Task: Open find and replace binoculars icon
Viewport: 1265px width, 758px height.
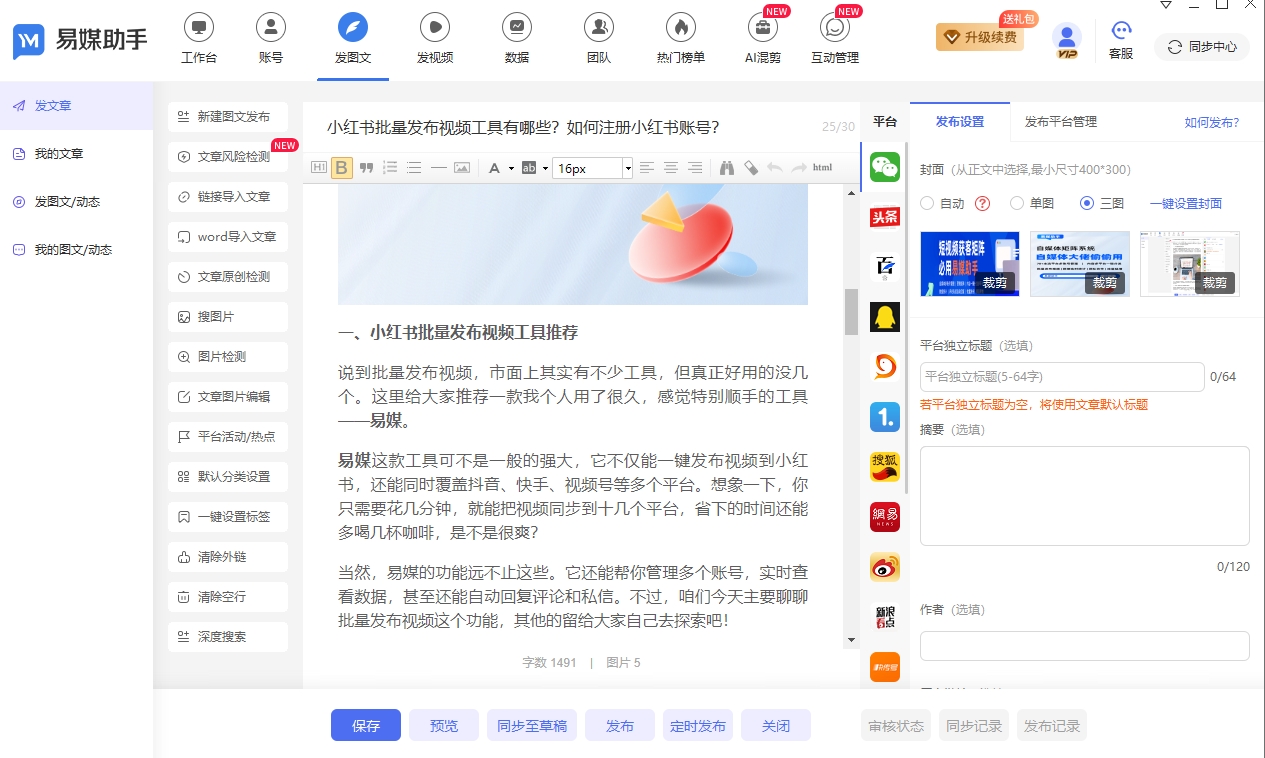Action: tap(727, 168)
